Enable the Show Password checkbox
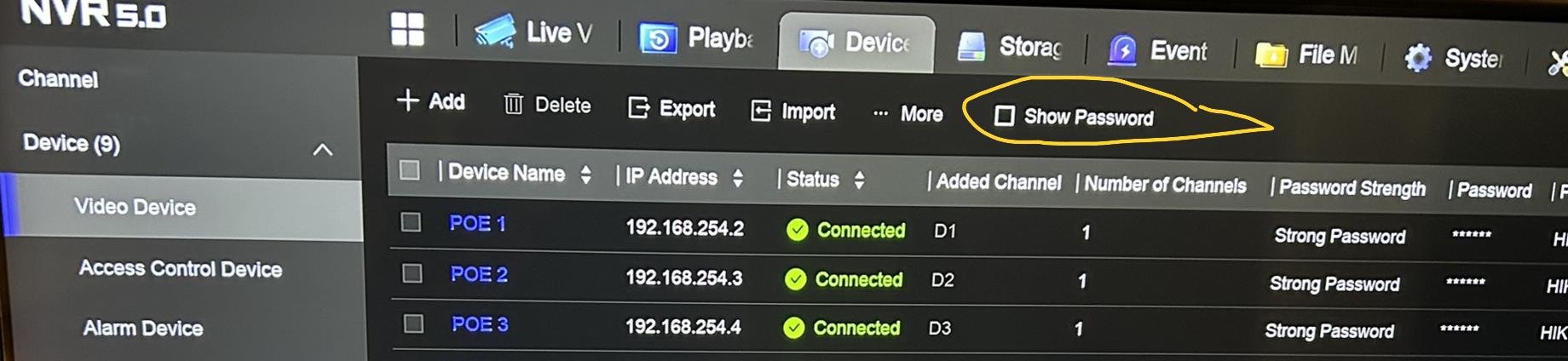The width and height of the screenshot is (1568, 361). tap(1005, 115)
